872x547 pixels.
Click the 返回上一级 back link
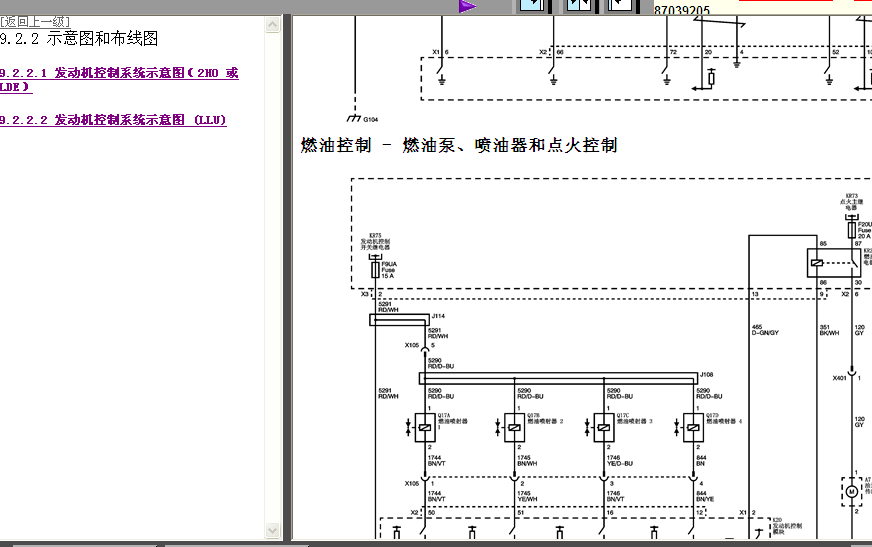pos(34,22)
